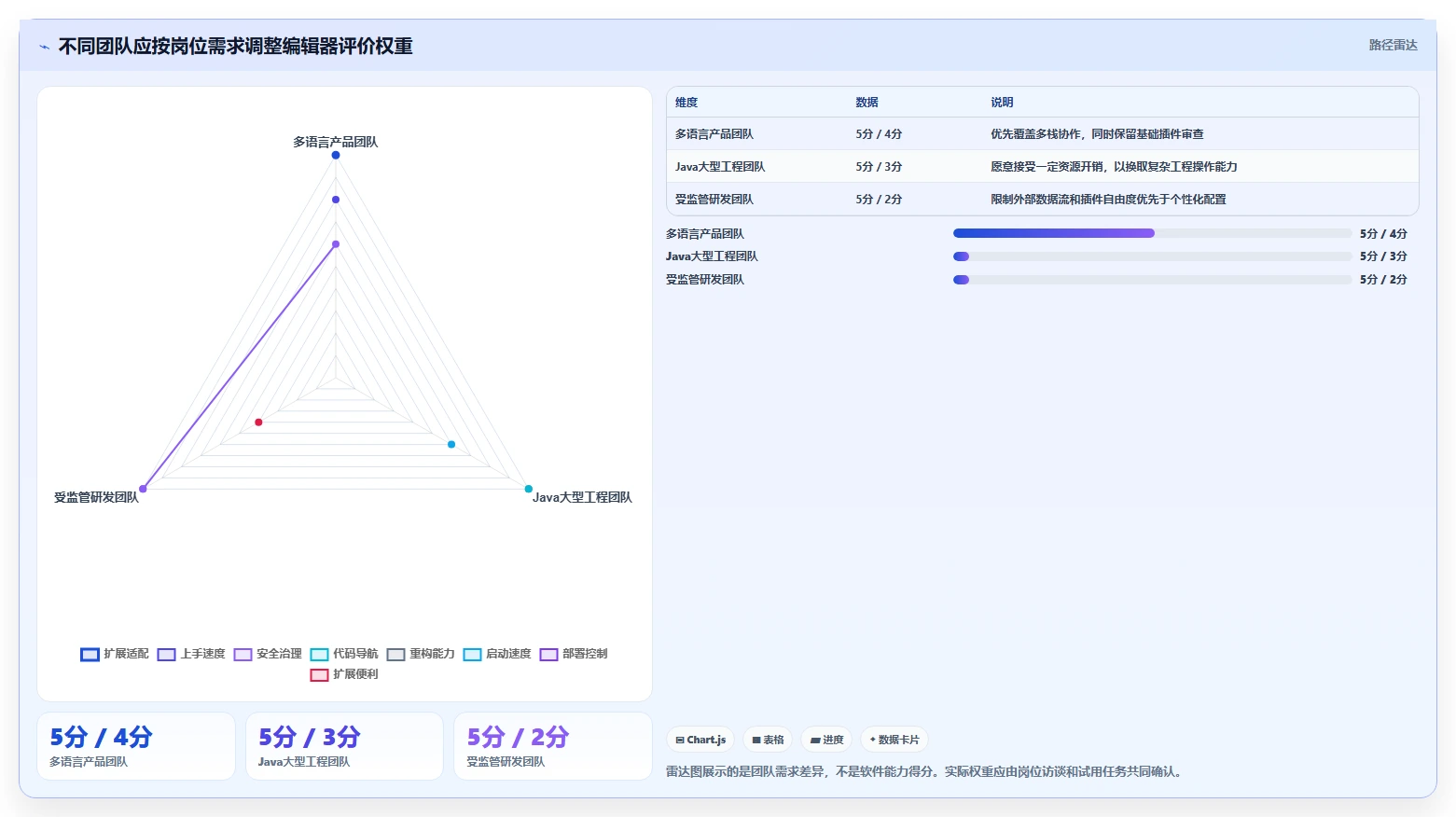Click the lightning icon beside the page title
Viewport: 1456px width, 817px height.
(44, 47)
